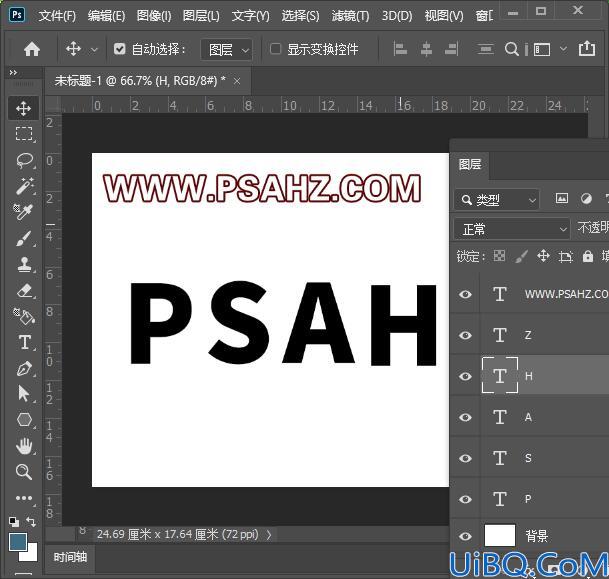This screenshot has width=609, height=579.
Task: Open the auto-select 图层 dropdown
Action: click(226, 50)
